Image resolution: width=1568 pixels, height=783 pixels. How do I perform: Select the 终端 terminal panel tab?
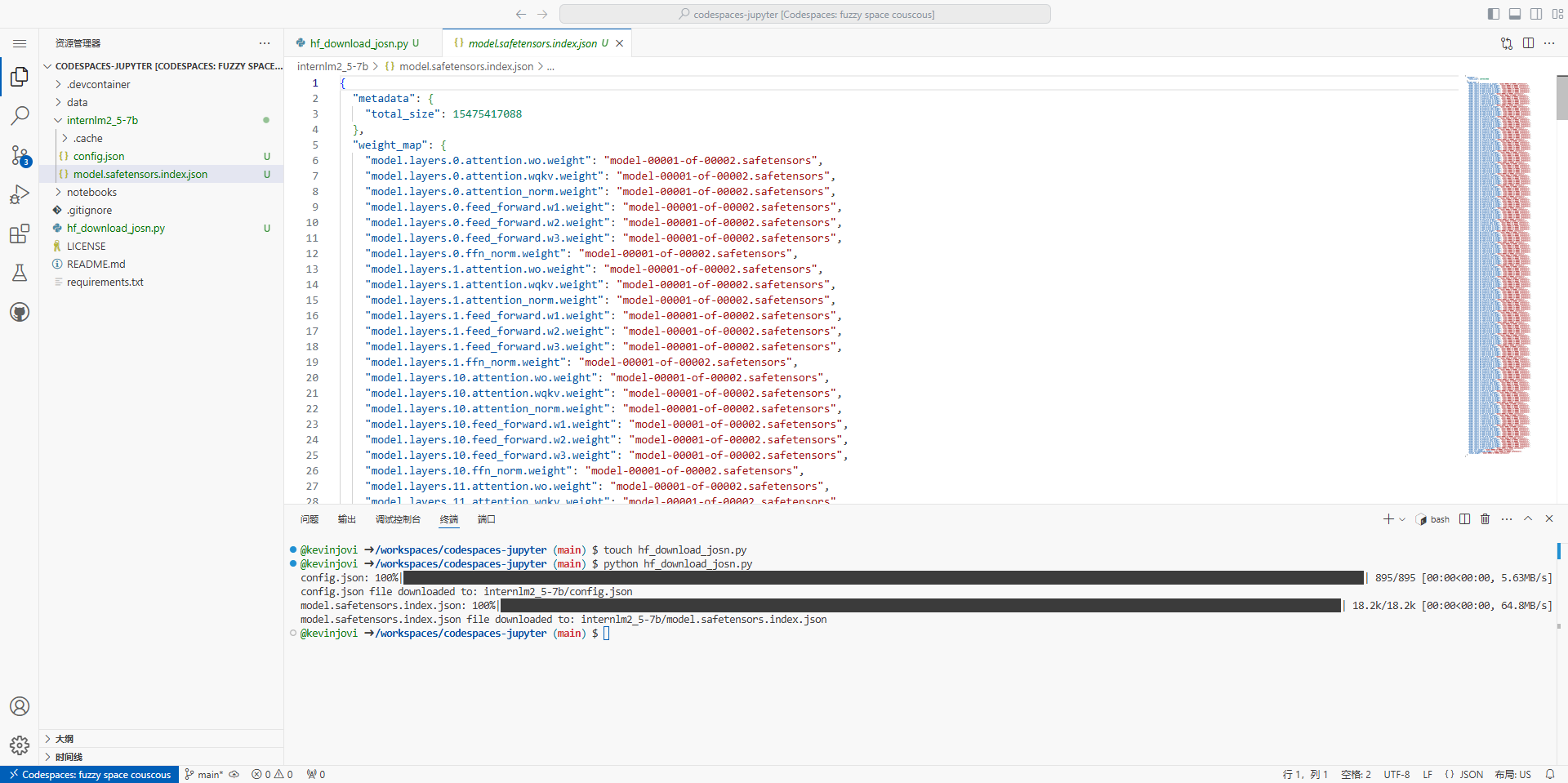point(449,519)
